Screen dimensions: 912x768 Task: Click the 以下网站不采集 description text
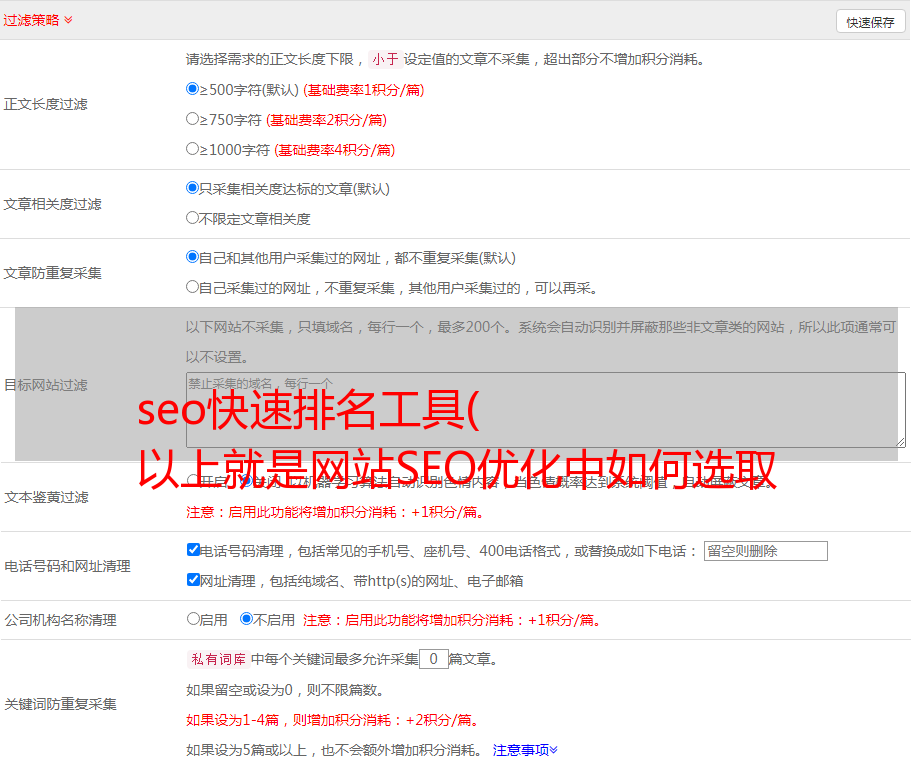coord(540,342)
